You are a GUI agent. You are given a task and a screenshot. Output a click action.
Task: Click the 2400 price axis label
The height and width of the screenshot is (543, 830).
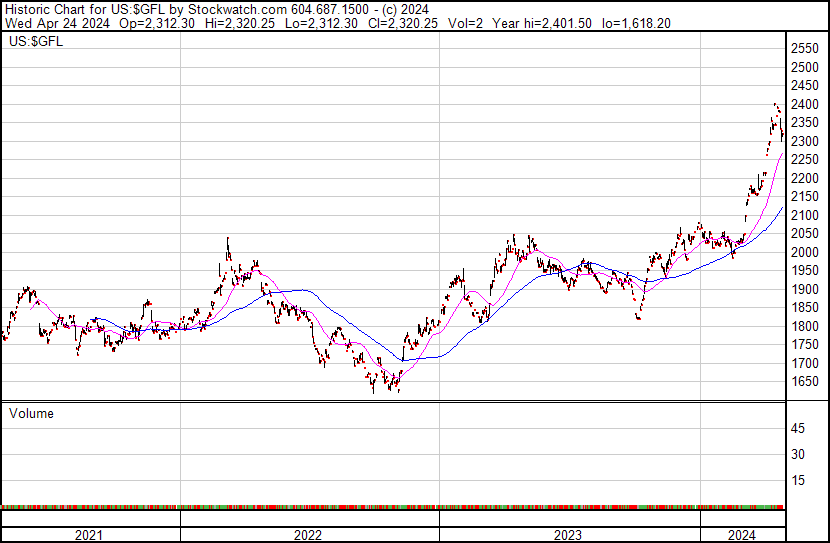click(805, 104)
